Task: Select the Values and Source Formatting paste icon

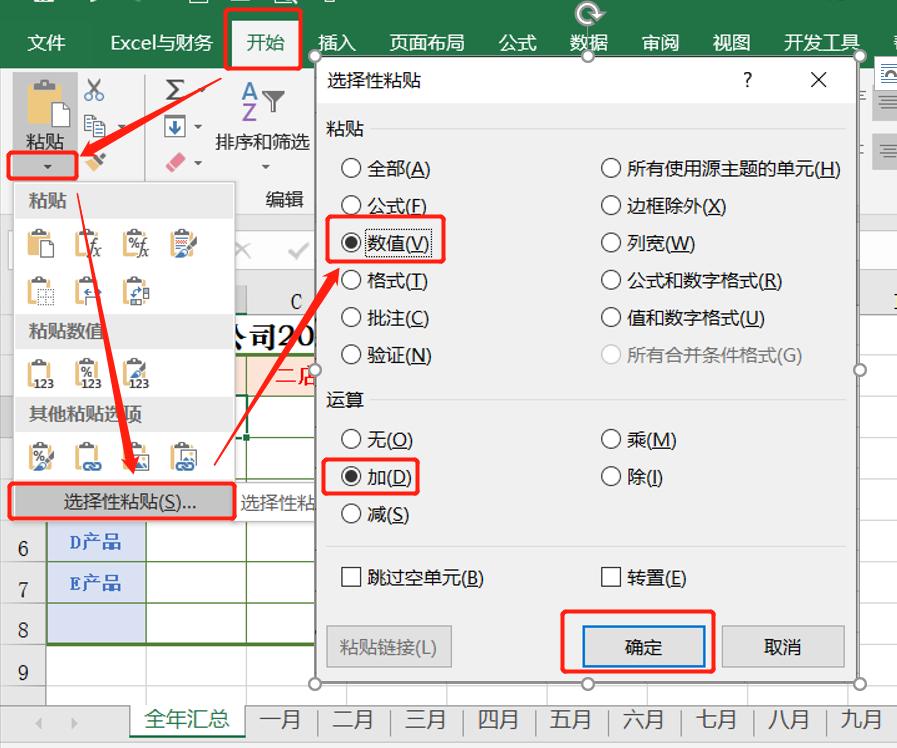Action: 136,371
